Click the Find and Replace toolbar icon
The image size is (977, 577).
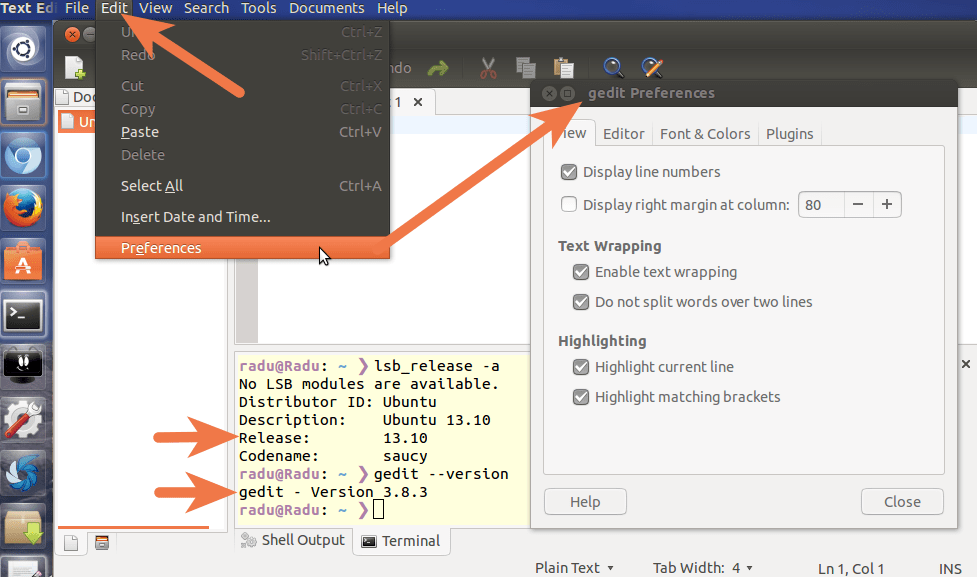pos(652,68)
